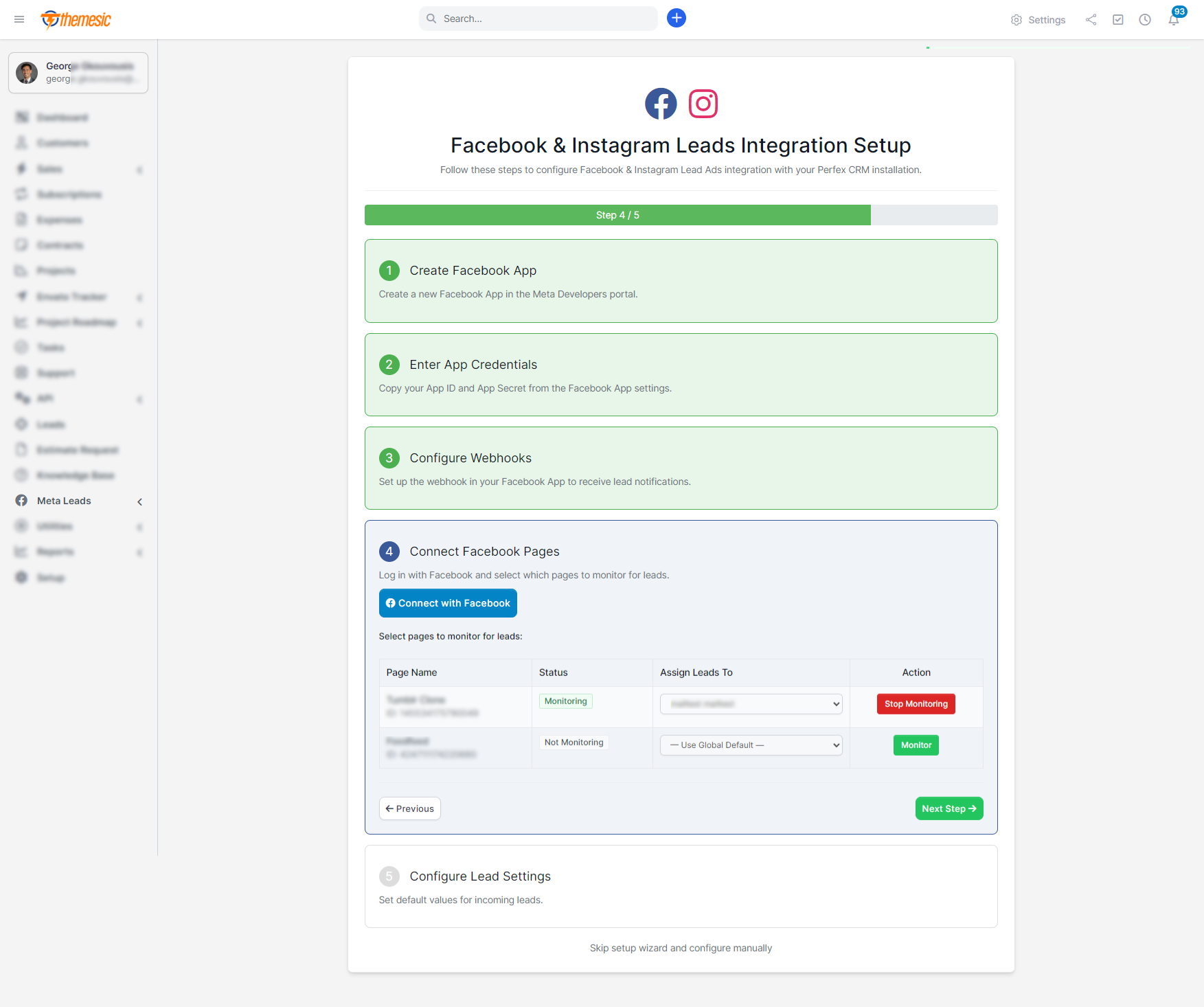1204x1007 pixels.
Task: Click the red Stop Monitoring button
Action: click(916, 704)
